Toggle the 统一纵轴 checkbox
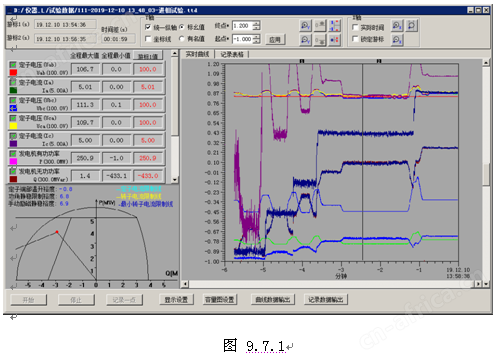The width and height of the screenshot is (497, 360). pyautogui.click(x=148, y=27)
